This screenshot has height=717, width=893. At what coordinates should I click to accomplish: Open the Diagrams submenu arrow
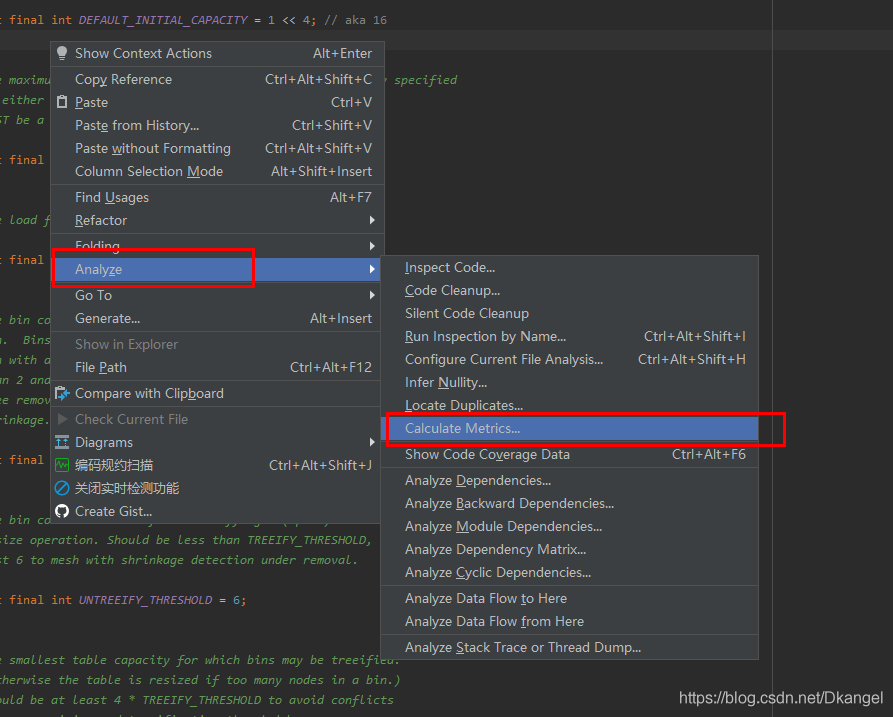(x=372, y=442)
